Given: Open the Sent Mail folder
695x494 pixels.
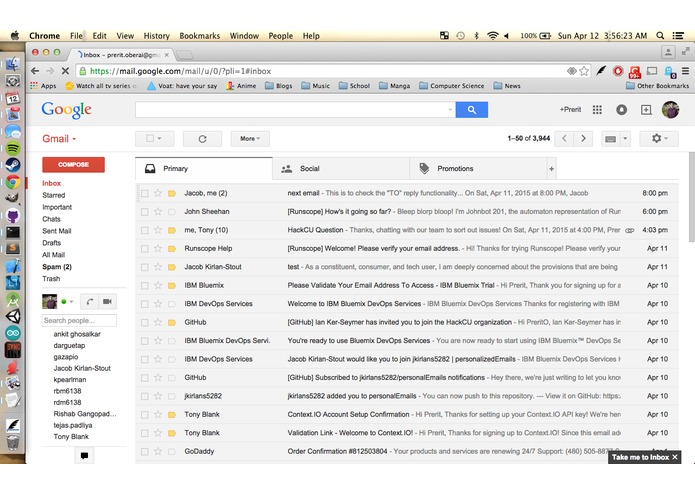Looking at the screenshot, I should [57, 231].
